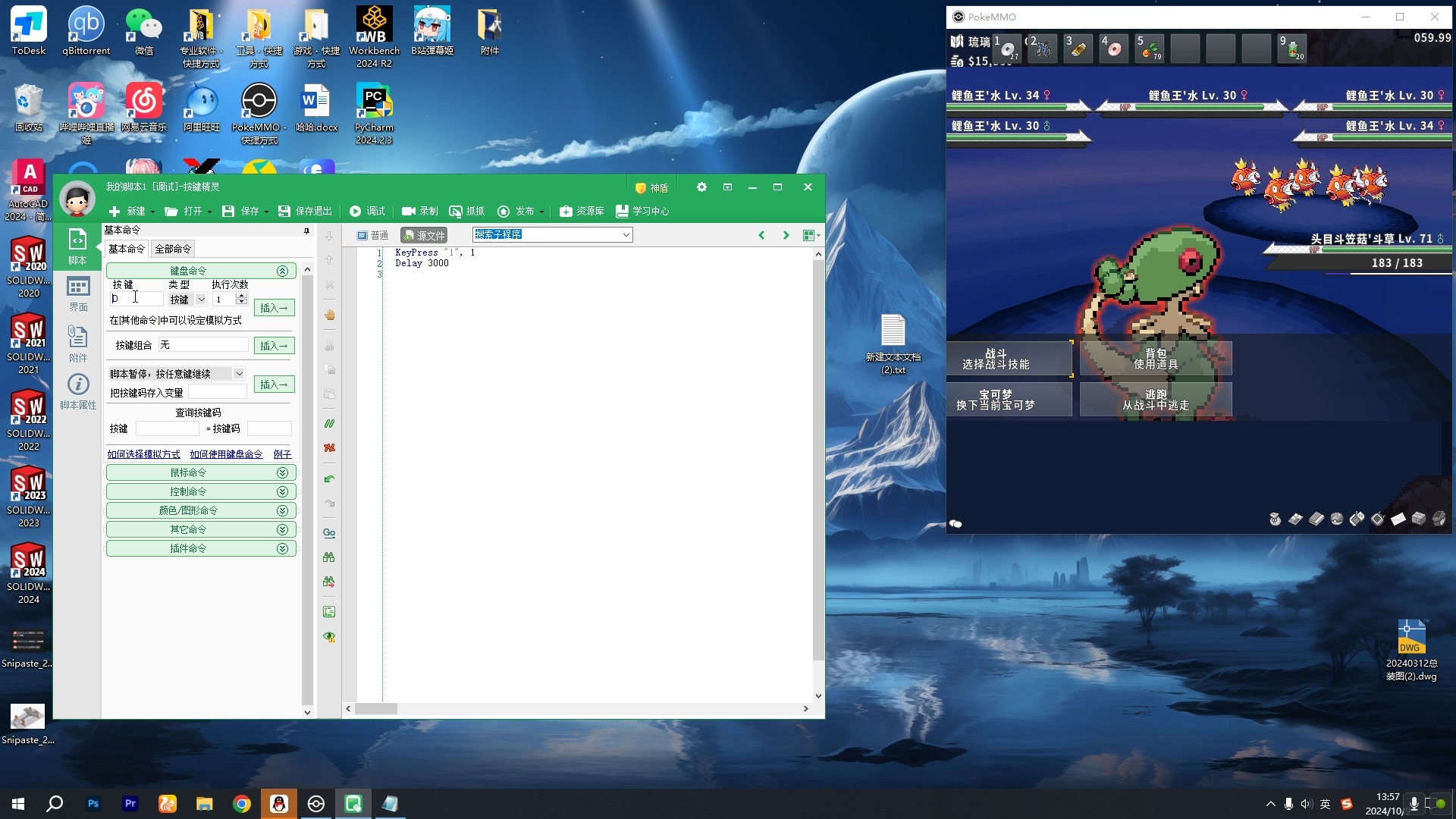This screenshot has height=819, width=1456.
Task: Open link 如何选择模拟方式
Action: pyautogui.click(x=143, y=454)
